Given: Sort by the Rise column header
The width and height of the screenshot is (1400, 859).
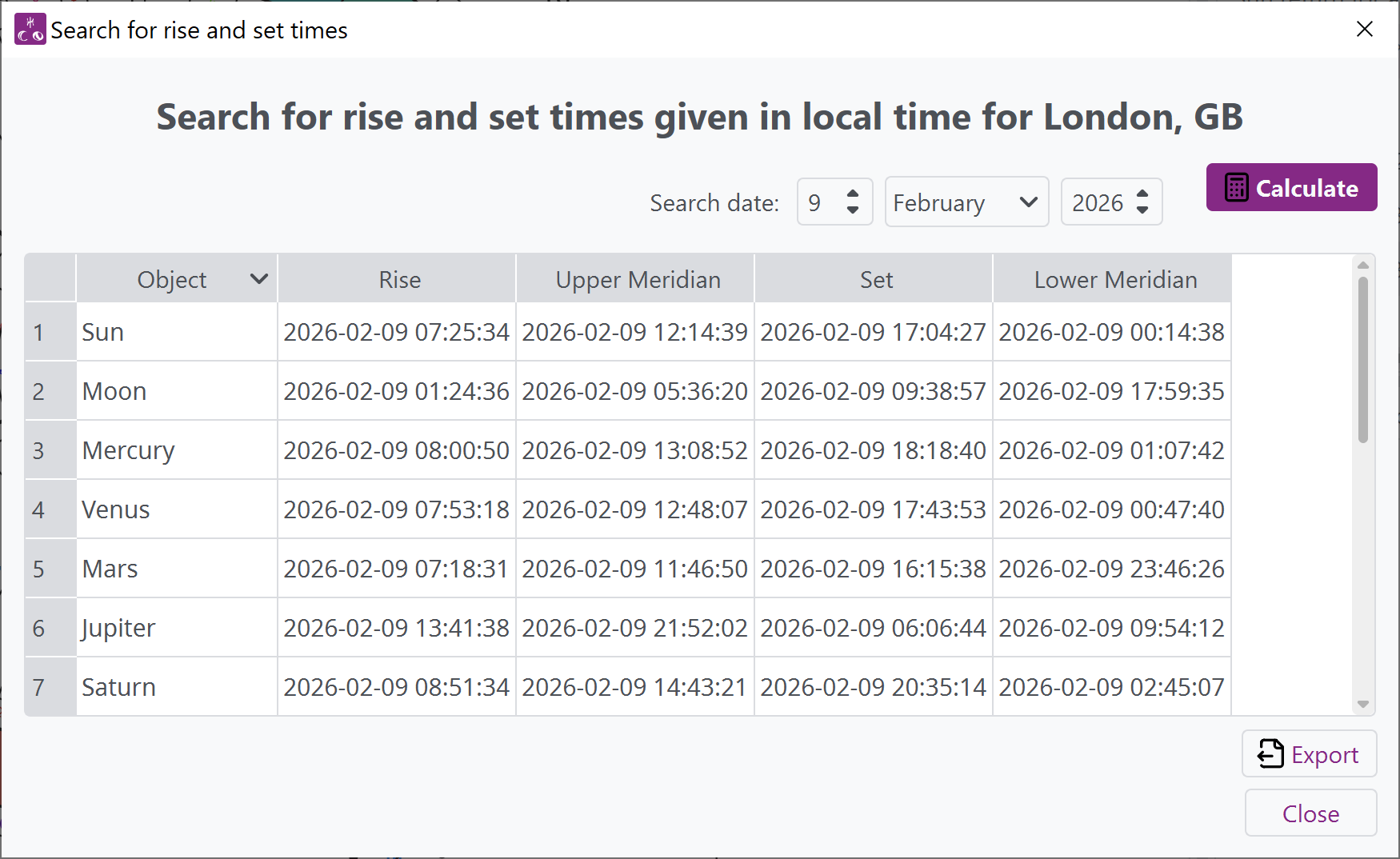Looking at the screenshot, I should click(x=398, y=279).
